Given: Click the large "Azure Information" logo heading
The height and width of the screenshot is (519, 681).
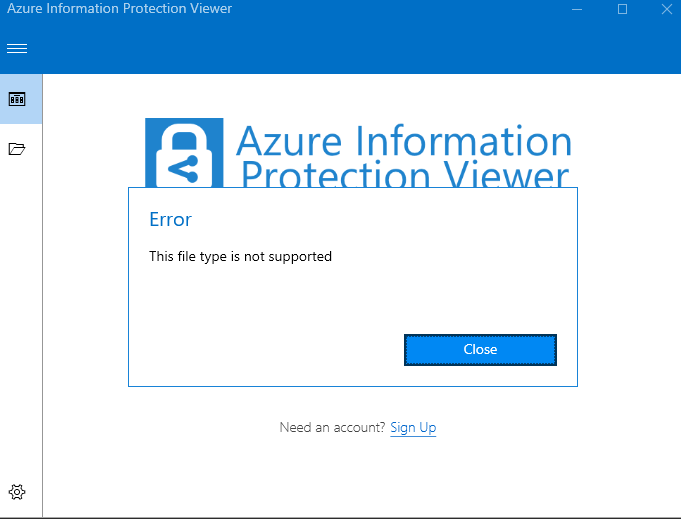Looking at the screenshot, I should [404, 141].
